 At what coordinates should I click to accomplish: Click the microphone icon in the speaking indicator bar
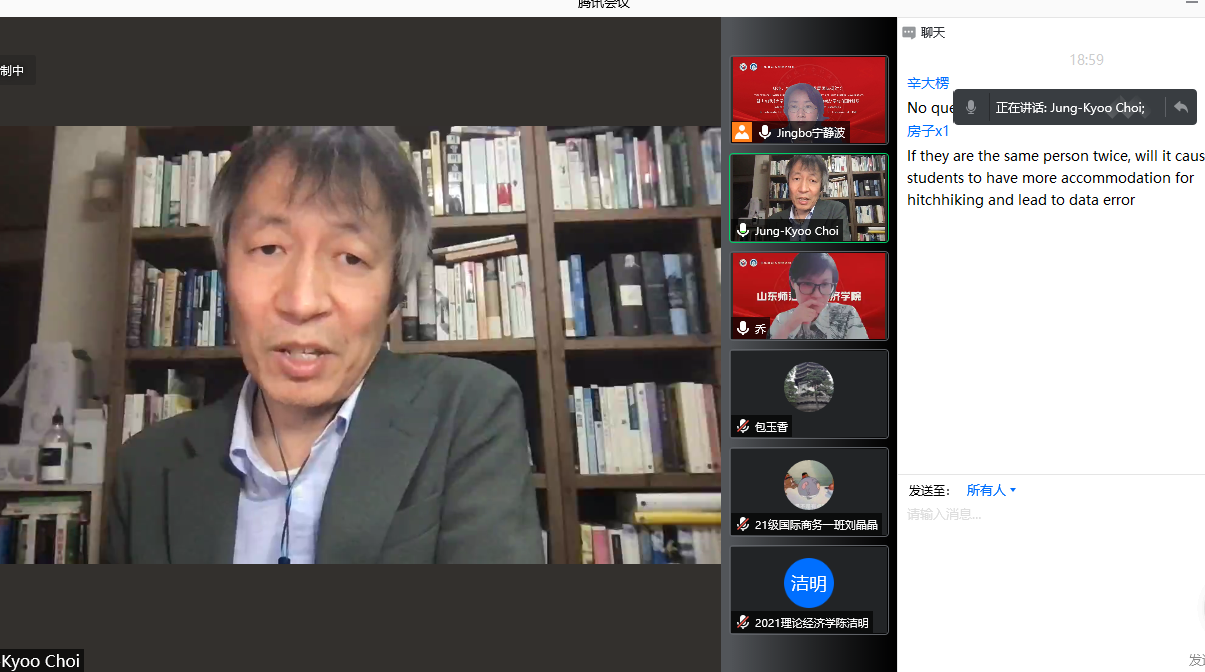(970, 107)
